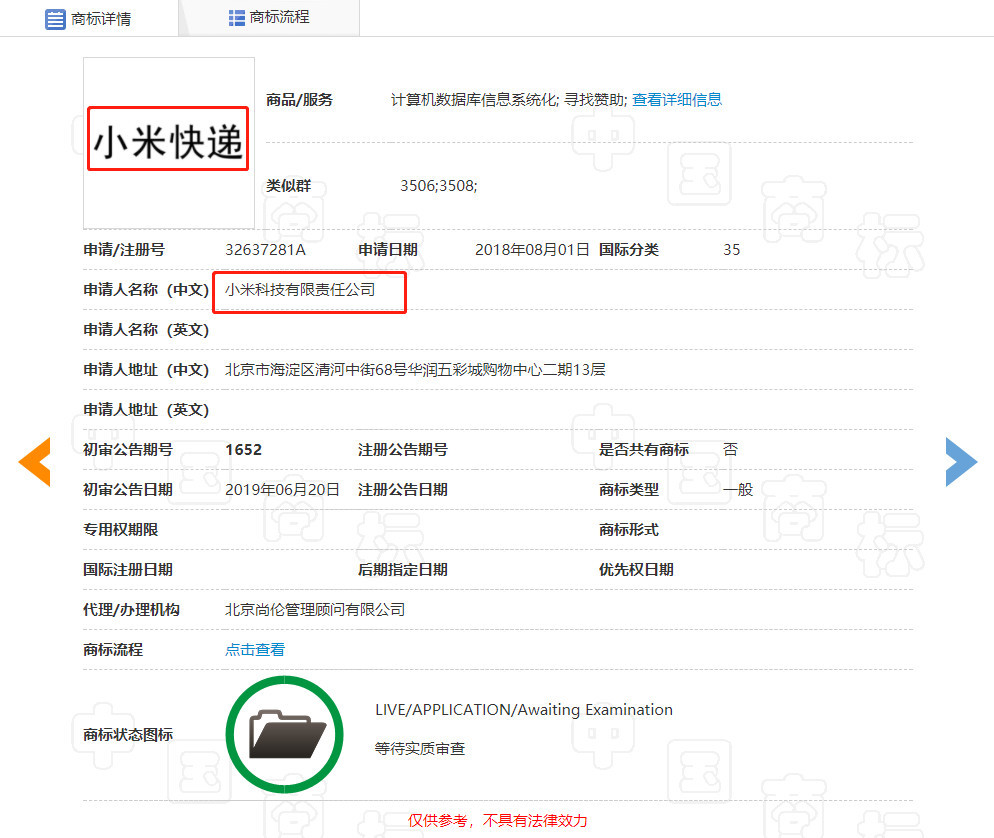The width and height of the screenshot is (994, 838).
Task: Click the 后期指定日期 field label
Action: point(403,569)
